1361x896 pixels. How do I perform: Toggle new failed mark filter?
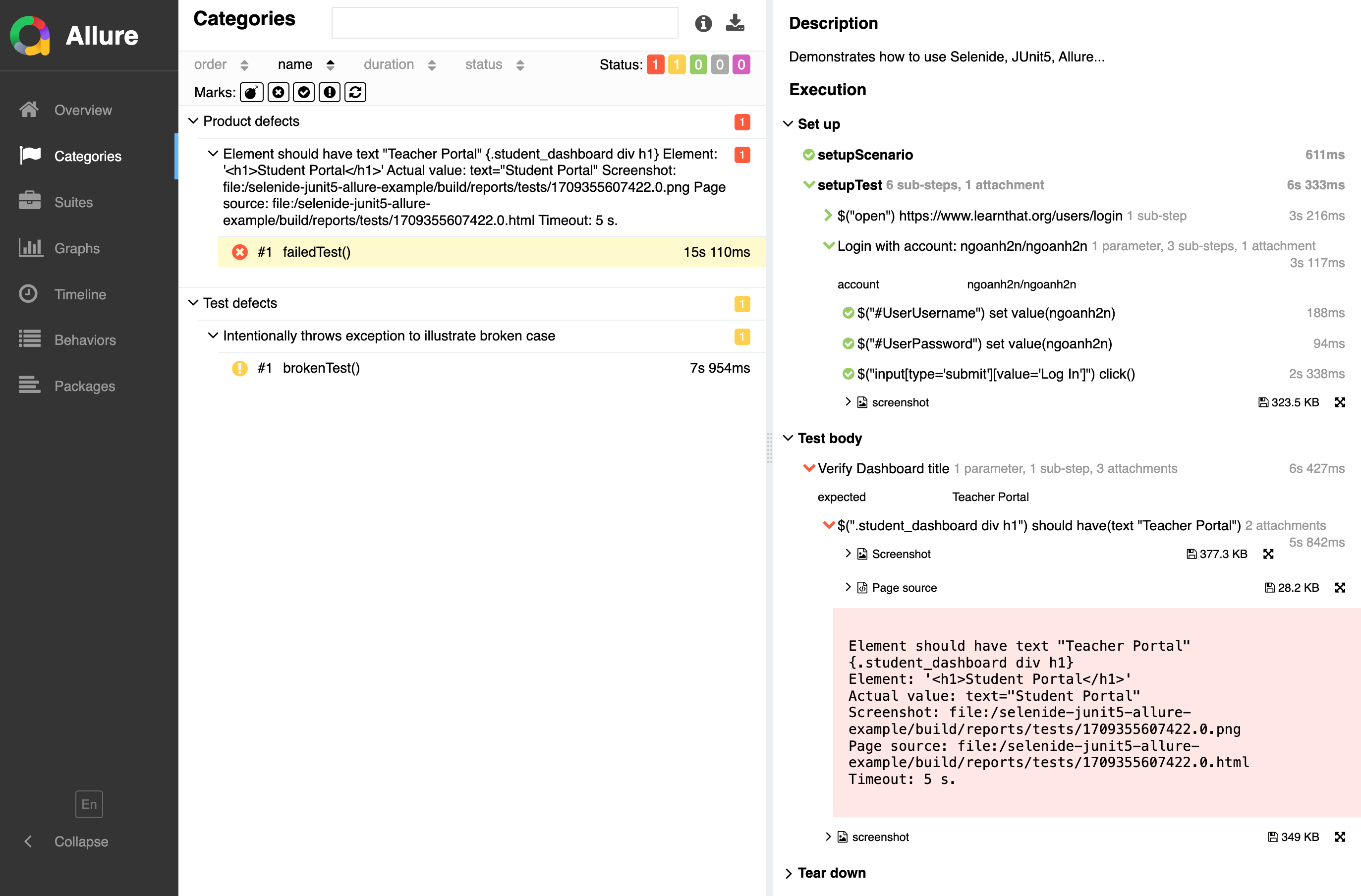(278, 92)
